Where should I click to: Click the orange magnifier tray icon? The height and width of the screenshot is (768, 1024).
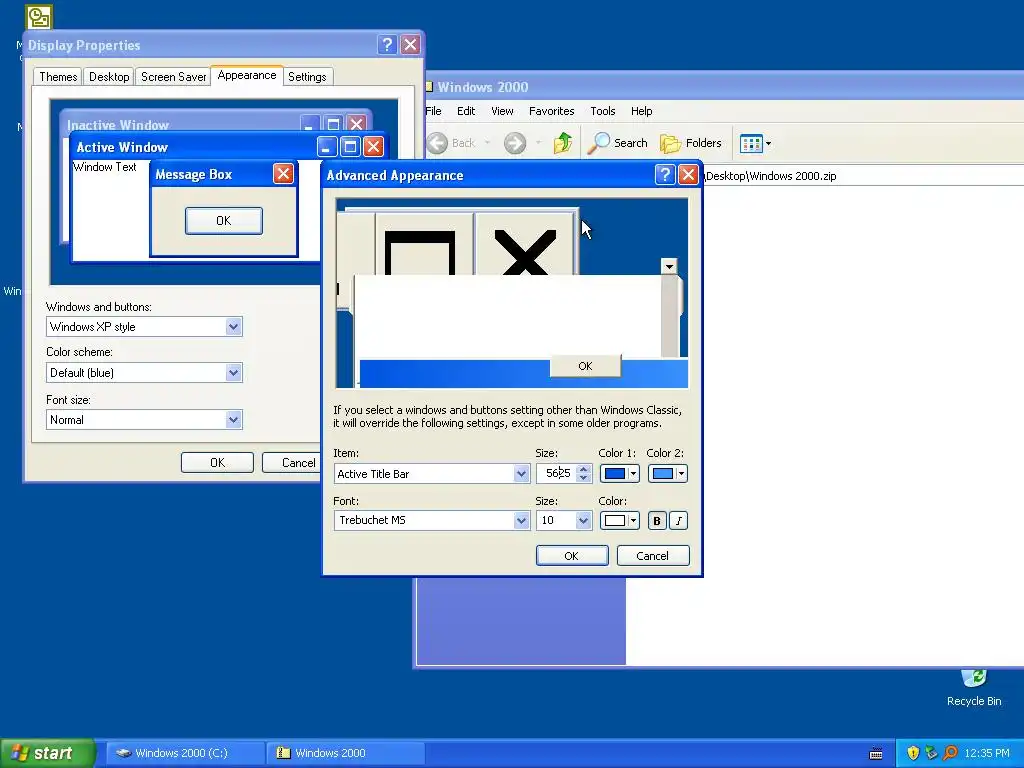(x=950, y=753)
